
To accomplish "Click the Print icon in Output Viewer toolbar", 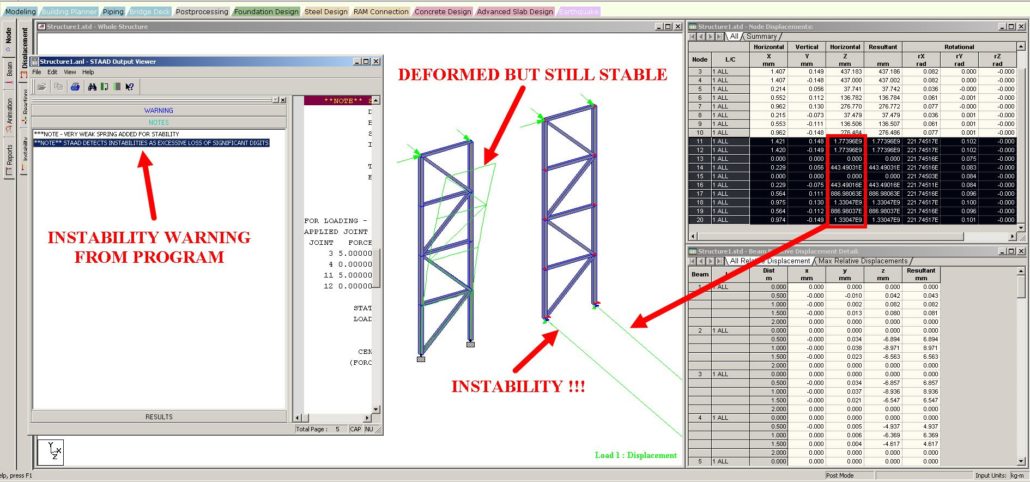I will click(74, 87).
